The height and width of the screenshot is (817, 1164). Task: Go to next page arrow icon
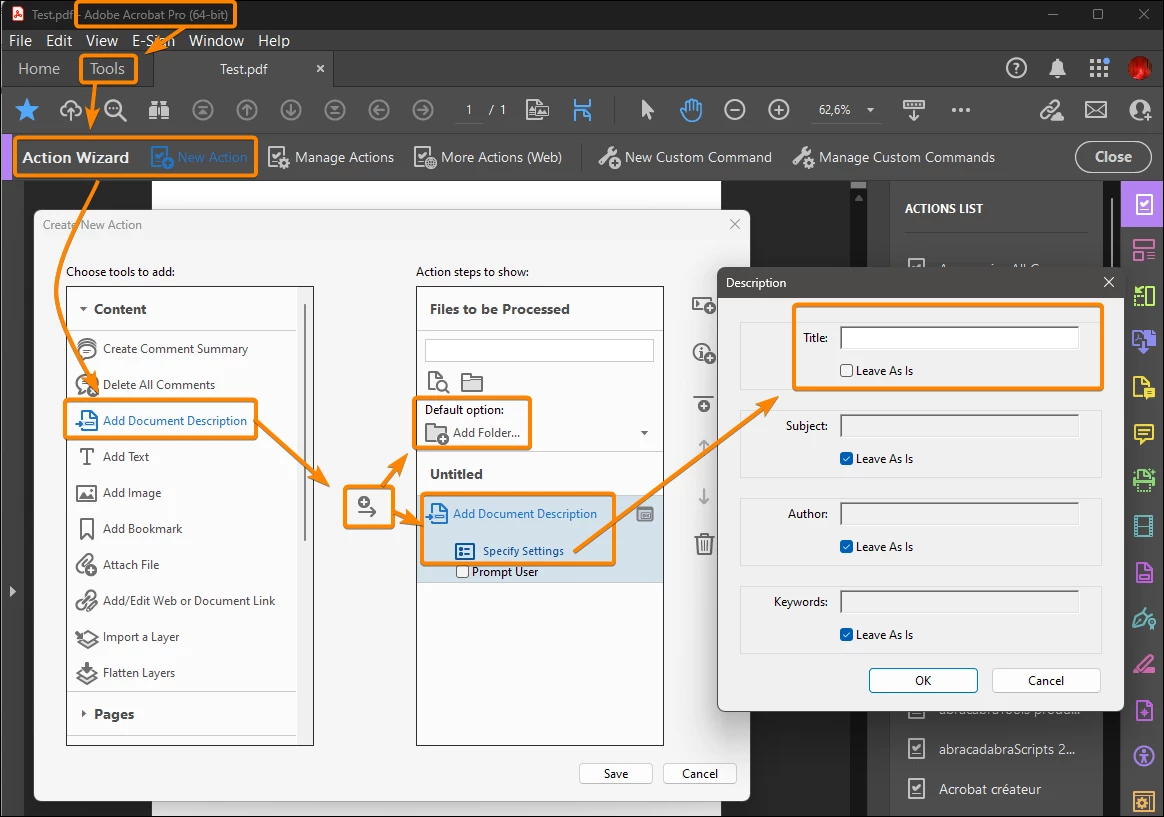click(x=290, y=111)
